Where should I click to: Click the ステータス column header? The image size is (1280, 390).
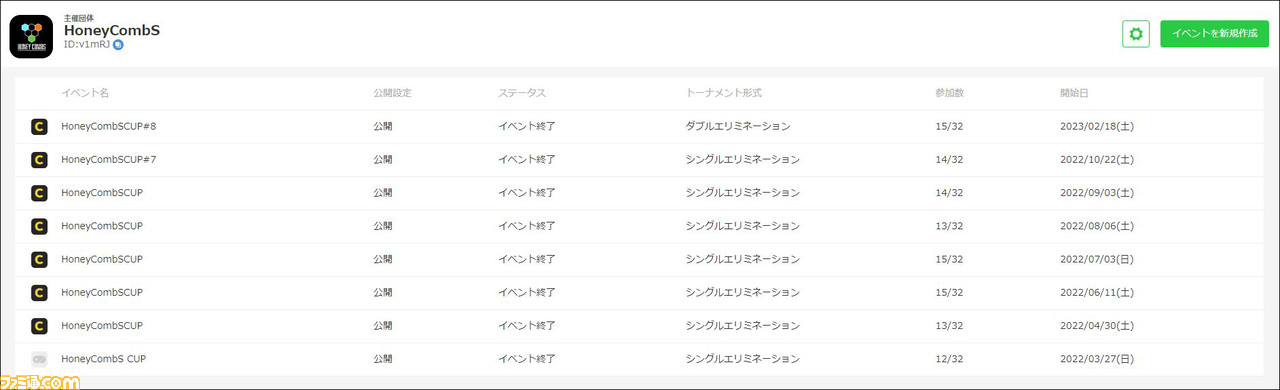[x=522, y=93]
